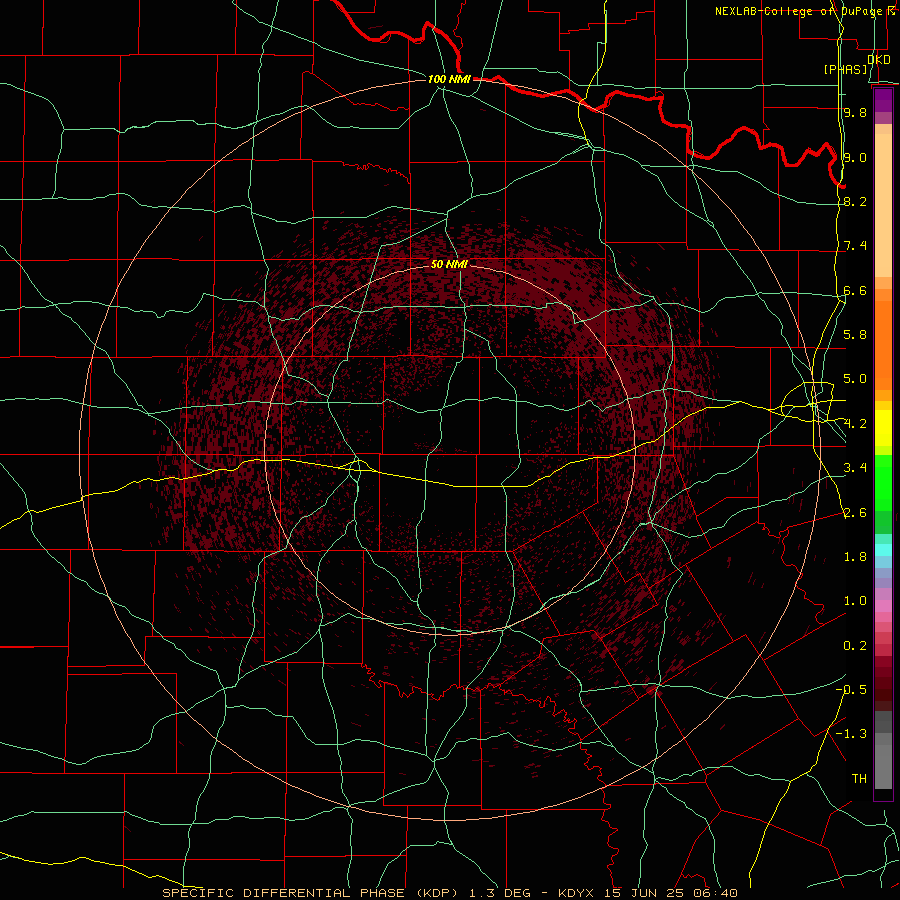Click the 5.8 value on color scale
This screenshot has height=900, width=900.
point(855,335)
